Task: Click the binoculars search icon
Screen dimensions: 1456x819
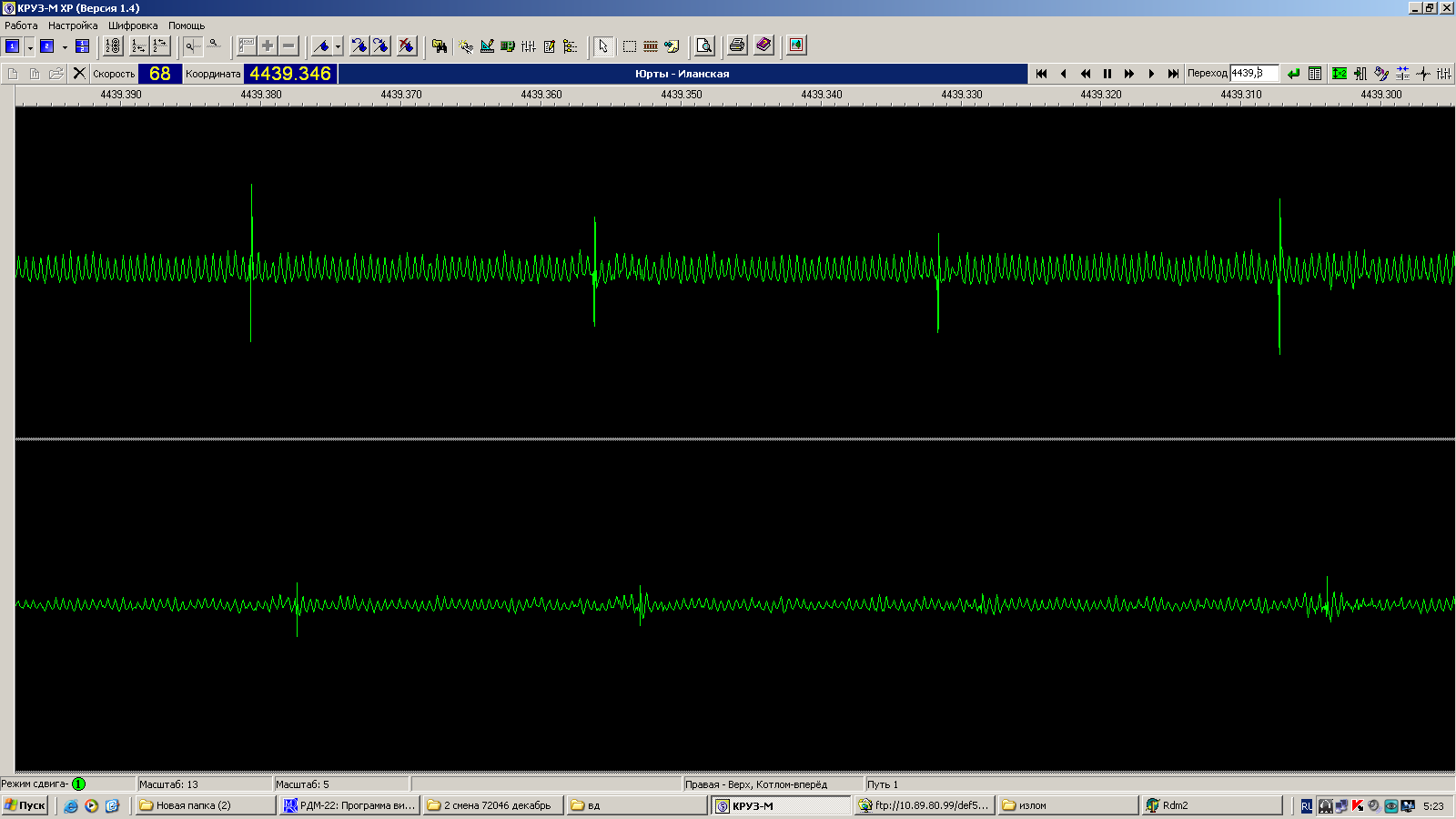Action: pos(440,45)
